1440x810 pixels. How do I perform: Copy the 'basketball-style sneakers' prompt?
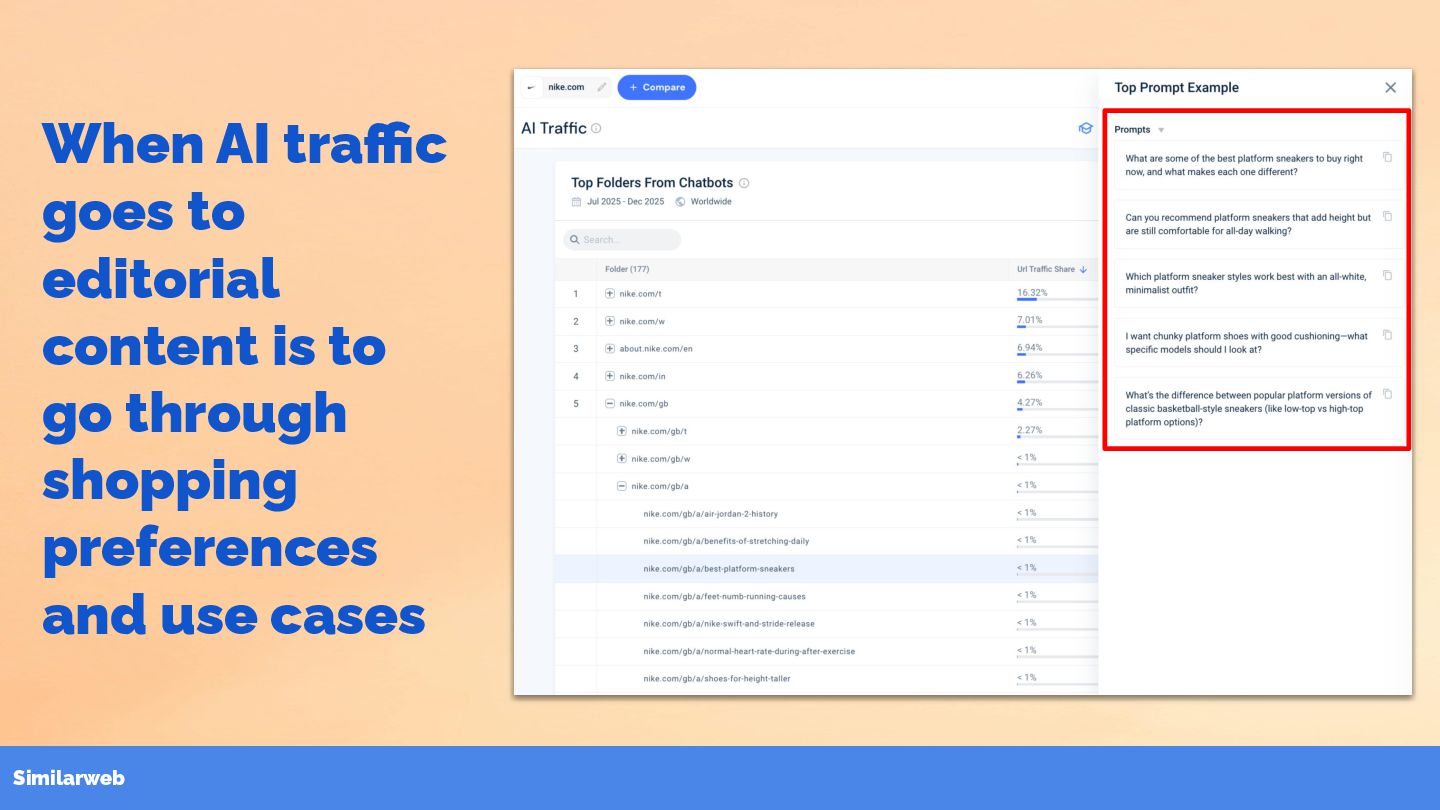point(1387,394)
